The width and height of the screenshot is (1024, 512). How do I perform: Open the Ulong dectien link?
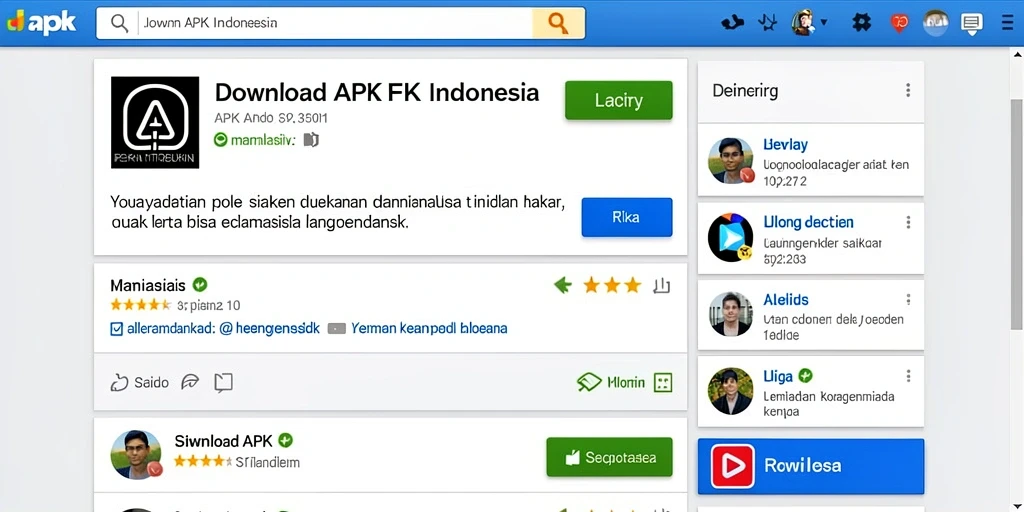[808, 222]
